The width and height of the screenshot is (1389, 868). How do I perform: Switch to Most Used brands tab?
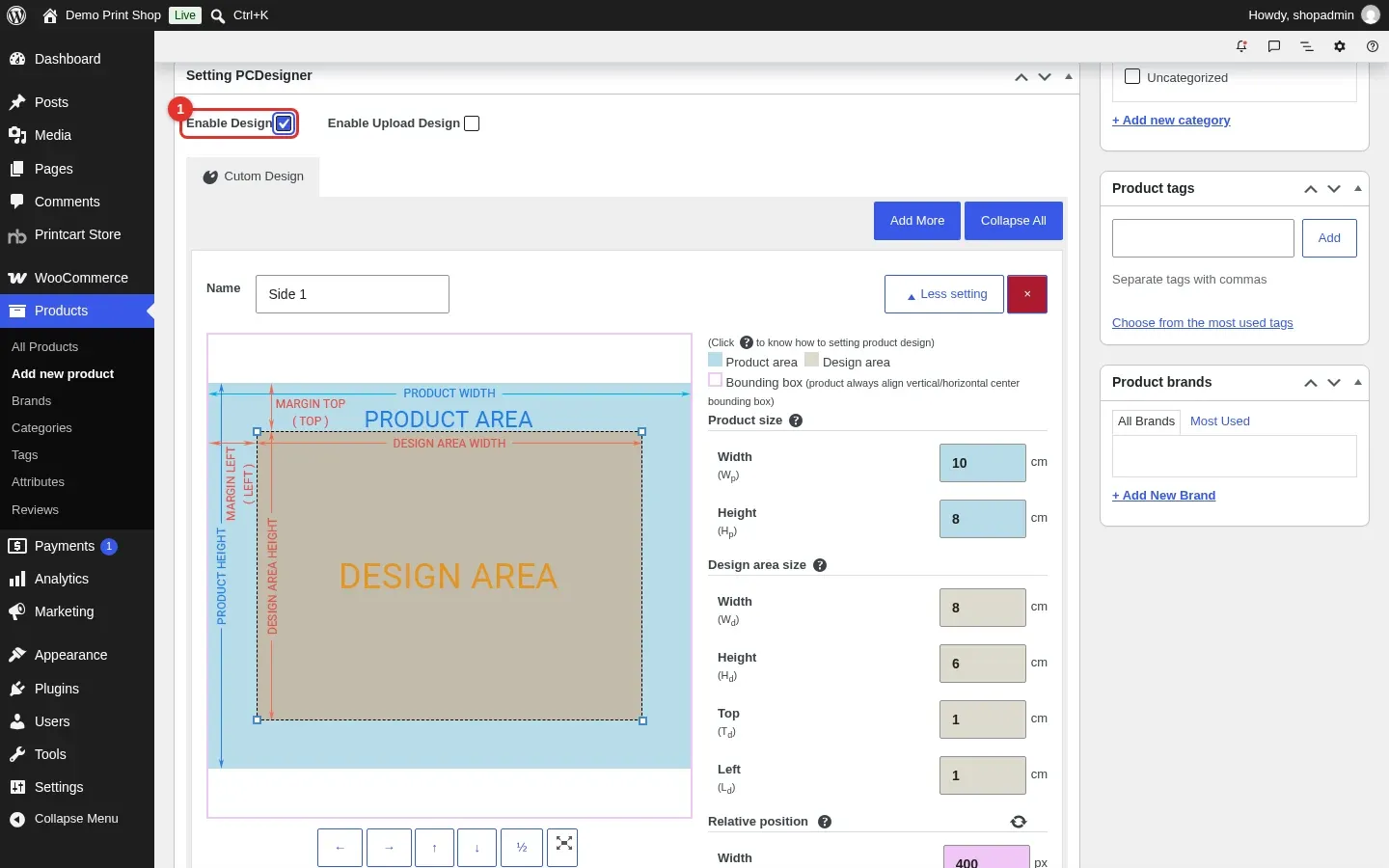(1219, 421)
